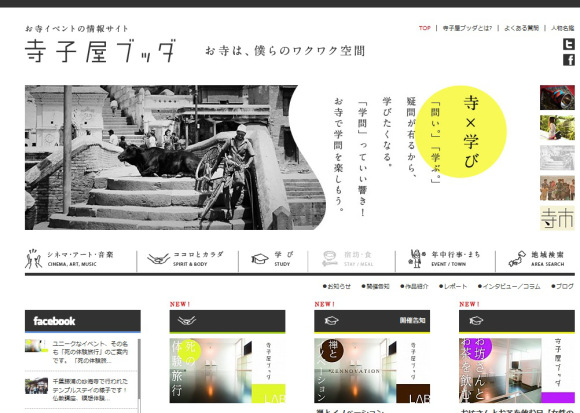The width and height of the screenshot is (580, 413).
Task: Click the お寺イベントの情報サイト subtitle
Action: coord(77,28)
